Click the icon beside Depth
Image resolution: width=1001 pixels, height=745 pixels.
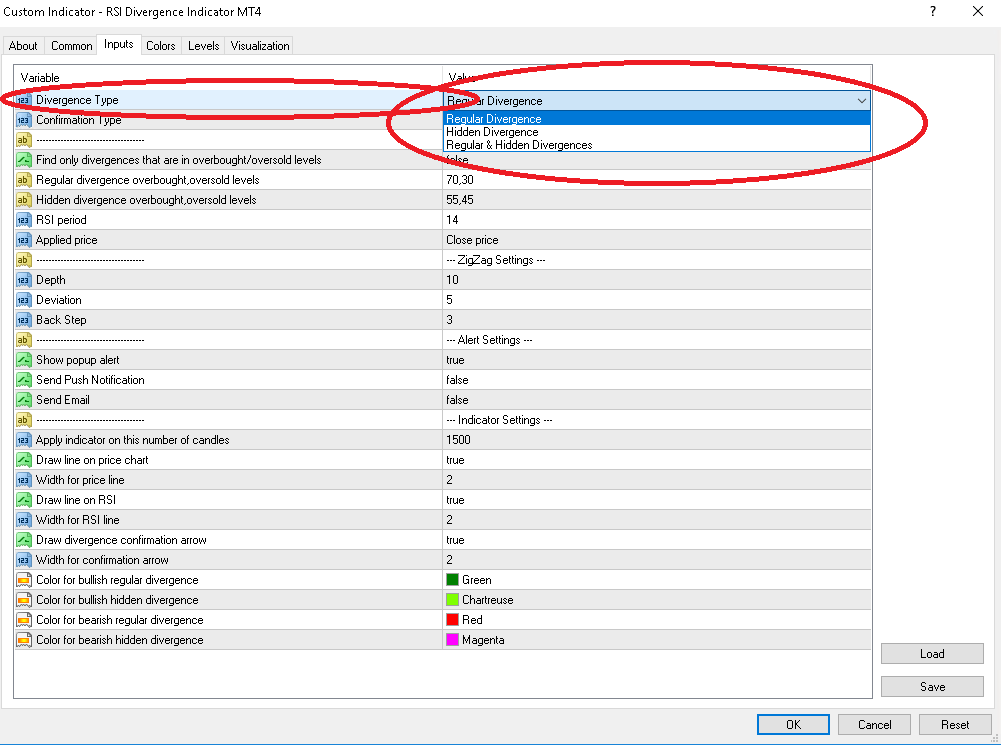24,280
